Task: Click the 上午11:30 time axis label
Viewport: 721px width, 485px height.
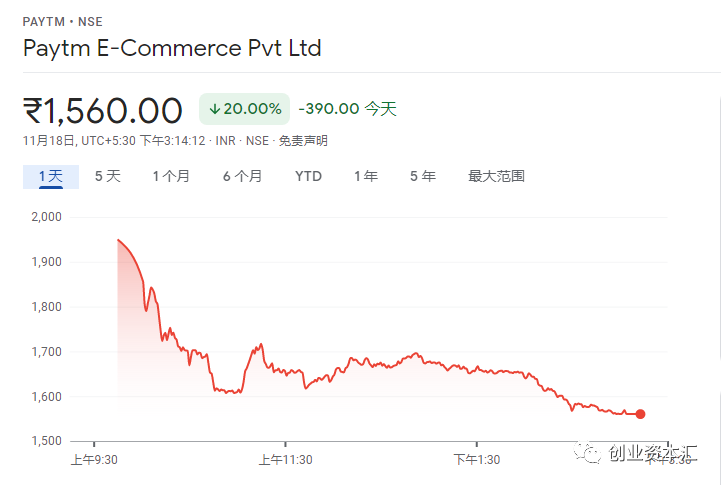Action: pos(285,460)
